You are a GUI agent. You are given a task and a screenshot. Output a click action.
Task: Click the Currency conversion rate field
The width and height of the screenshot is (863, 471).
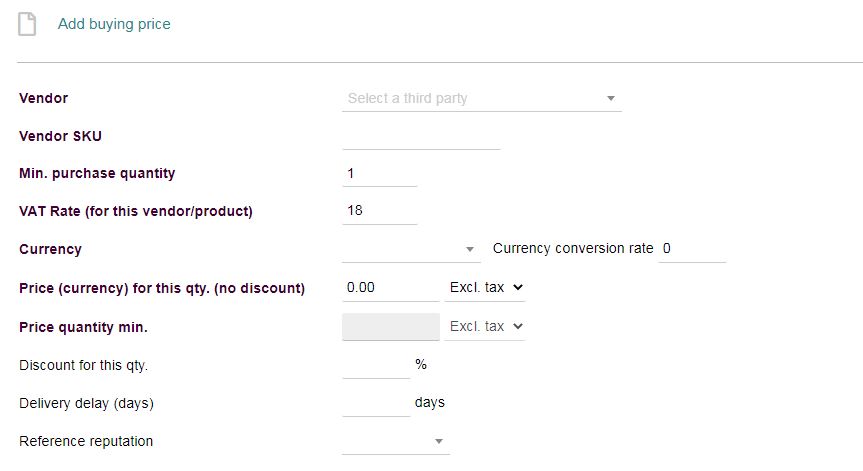click(692, 249)
